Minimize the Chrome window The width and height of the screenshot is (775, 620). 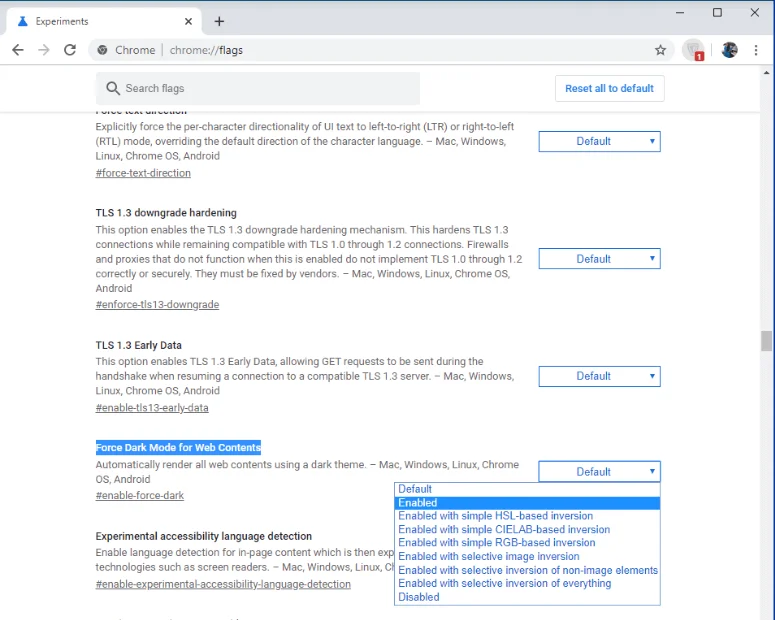680,13
